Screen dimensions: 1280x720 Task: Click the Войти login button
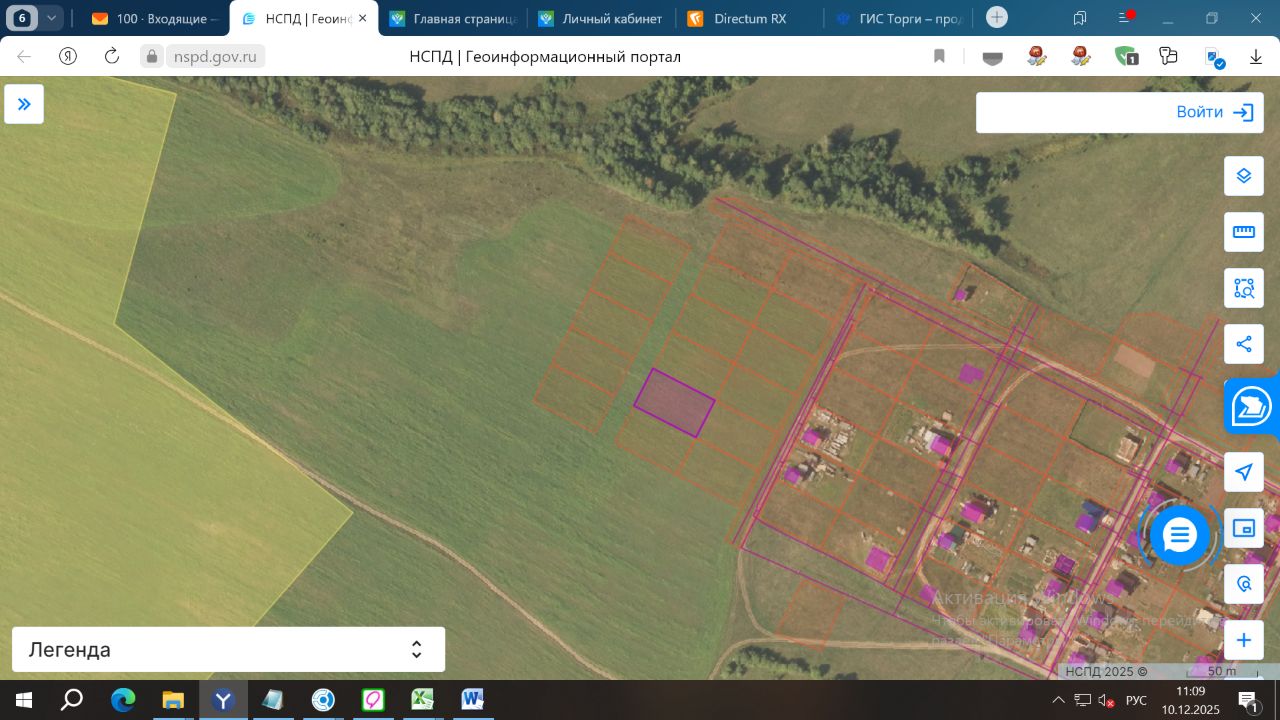pos(1214,113)
